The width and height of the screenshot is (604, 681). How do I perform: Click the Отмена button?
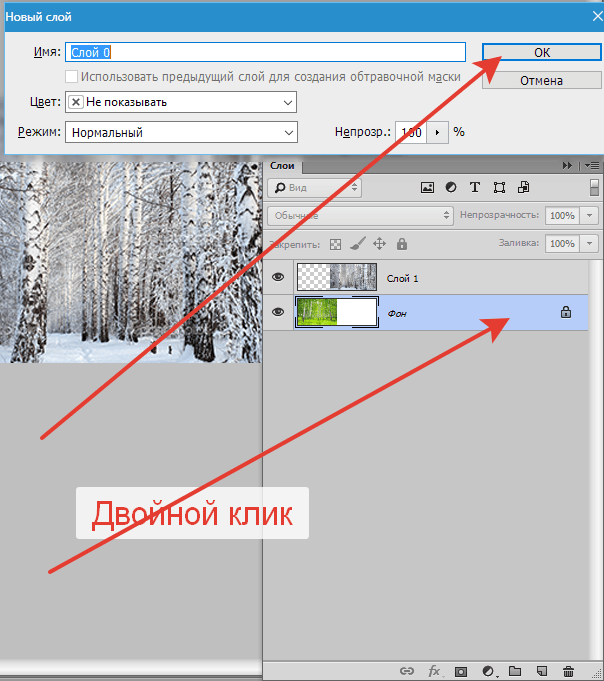tap(541, 80)
